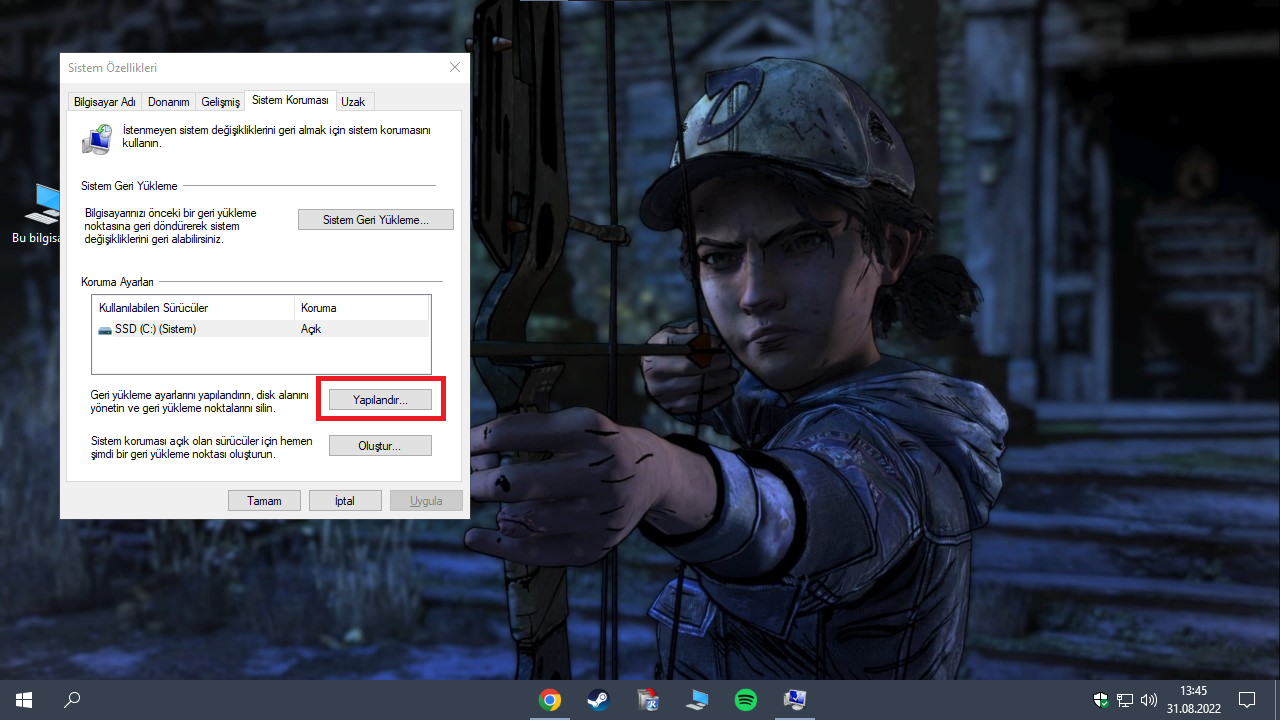The height and width of the screenshot is (720, 1280).
Task: Select the Sistem Koruması tab
Action: pyautogui.click(x=290, y=100)
